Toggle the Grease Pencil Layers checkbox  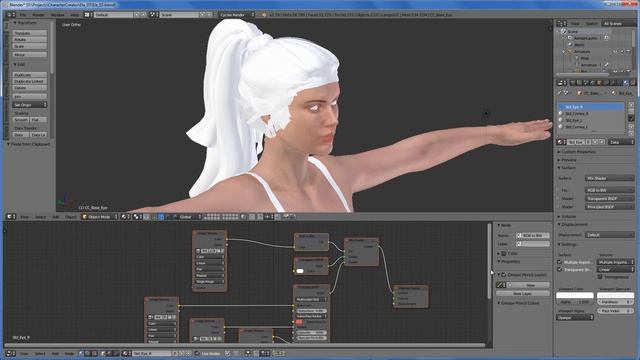click(x=504, y=275)
